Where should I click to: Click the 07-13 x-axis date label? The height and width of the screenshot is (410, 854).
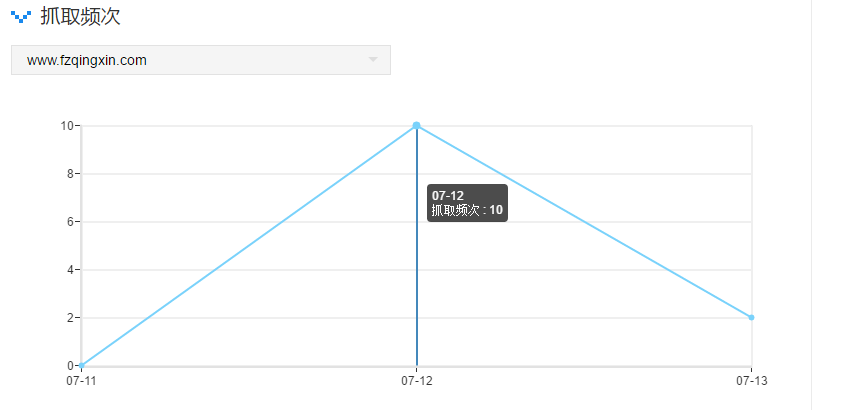pyautogui.click(x=751, y=381)
